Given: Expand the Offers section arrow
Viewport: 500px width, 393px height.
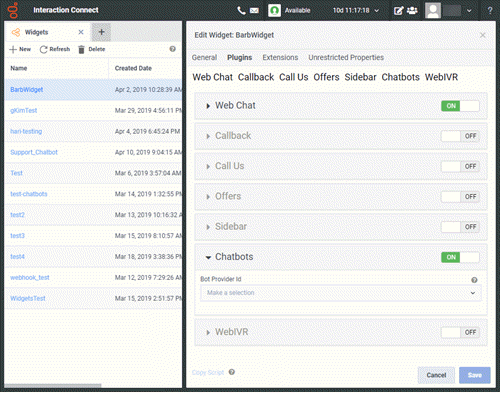Looking at the screenshot, I should click(x=208, y=197).
